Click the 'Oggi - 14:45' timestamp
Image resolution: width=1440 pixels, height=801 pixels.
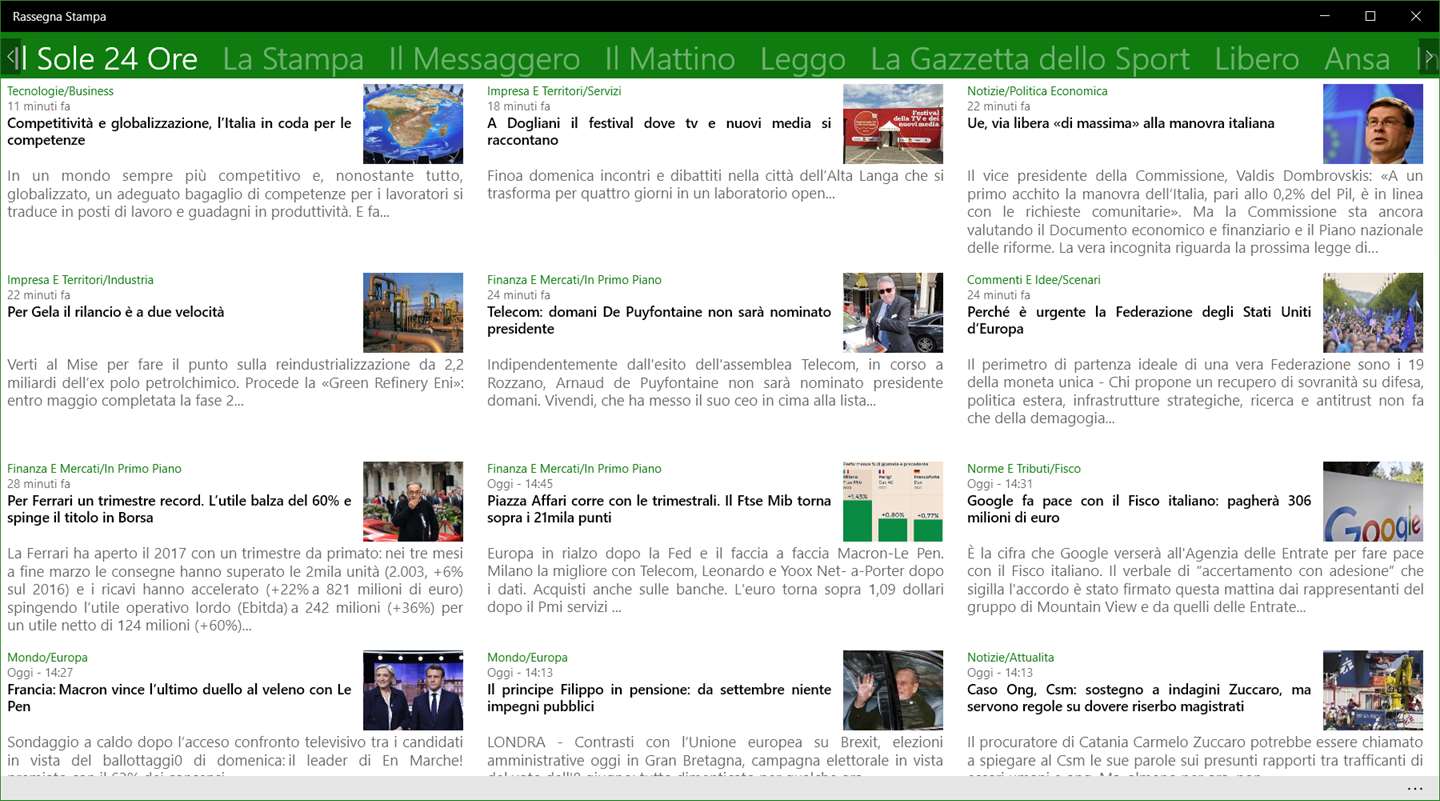[520, 484]
